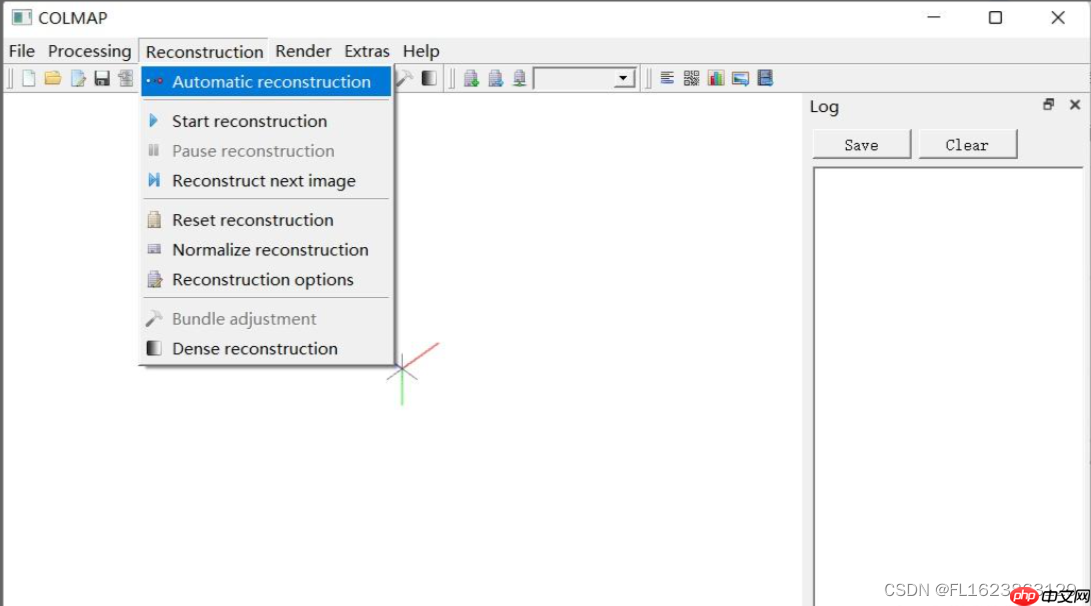
Task: Click the Show match matrix icon
Action: click(692, 78)
